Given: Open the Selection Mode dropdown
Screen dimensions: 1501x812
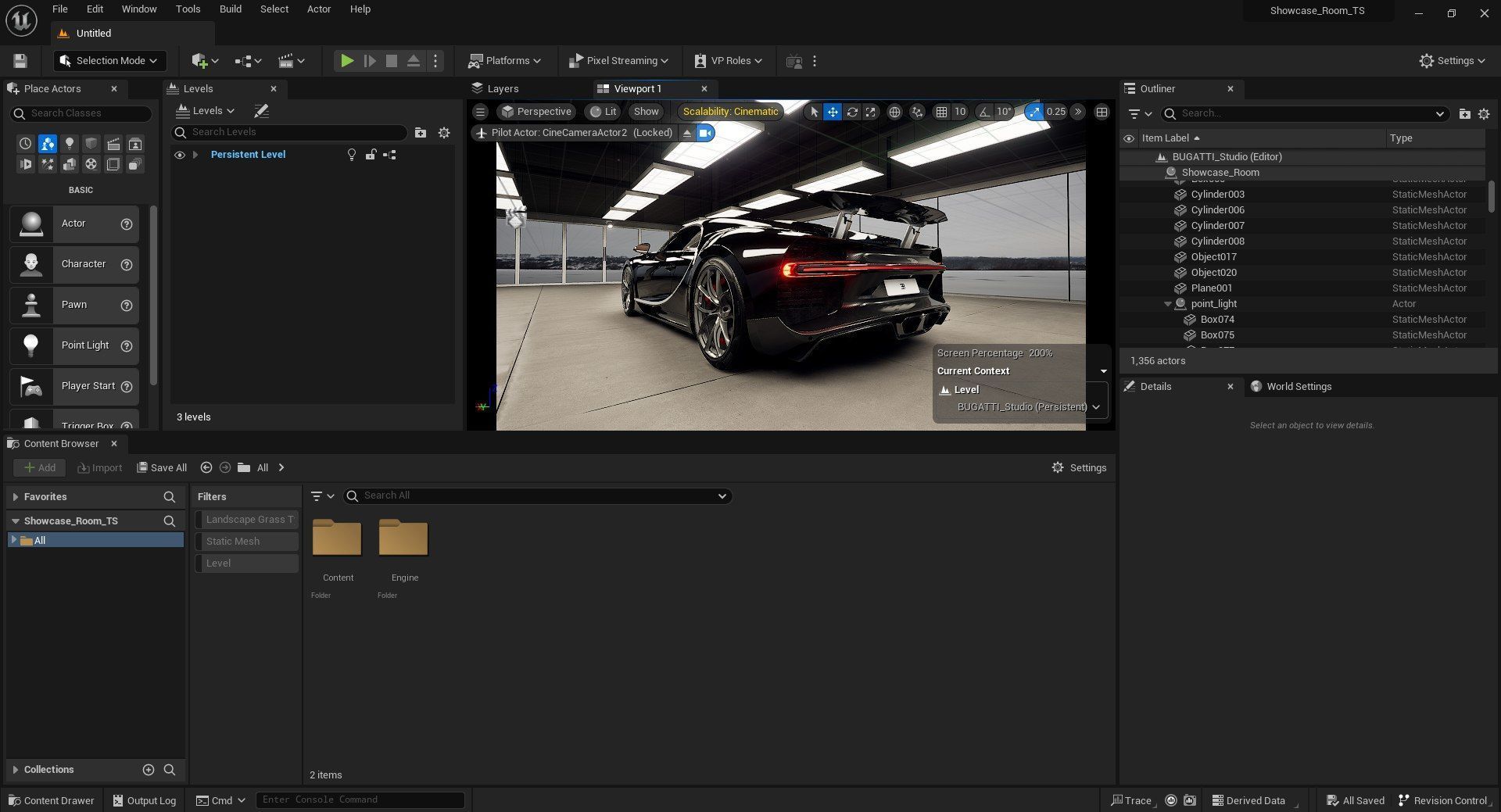Looking at the screenshot, I should point(110,61).
